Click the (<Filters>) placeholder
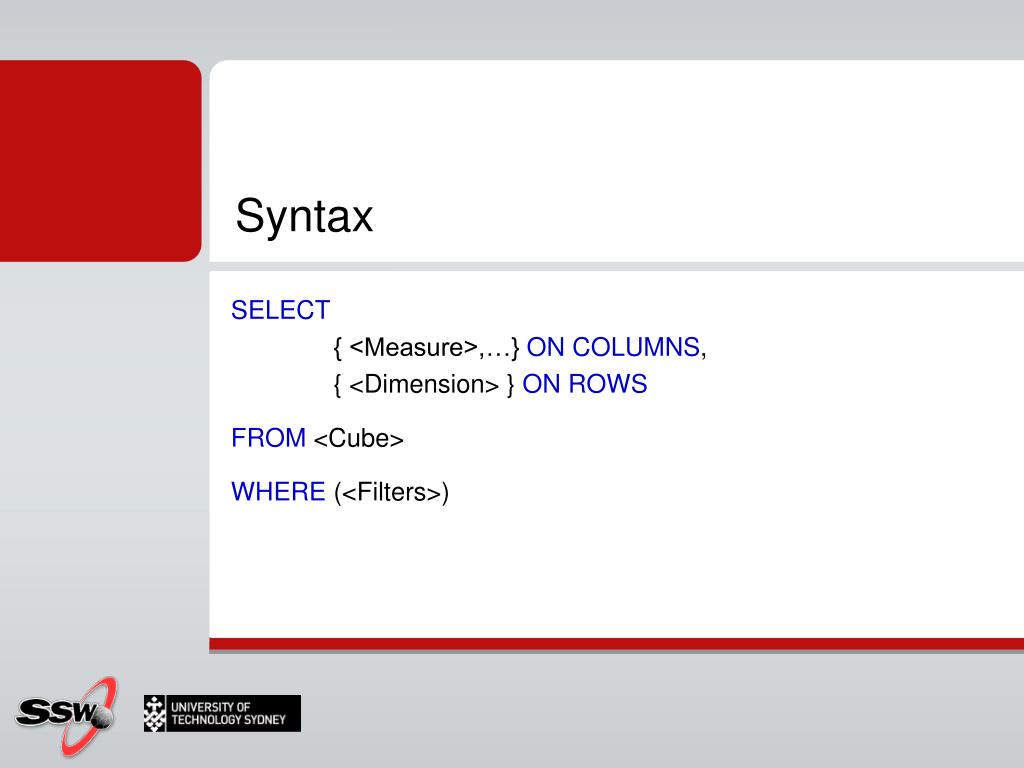The width and height of the screenshot is (1024, 768). [x=391, y=492]
